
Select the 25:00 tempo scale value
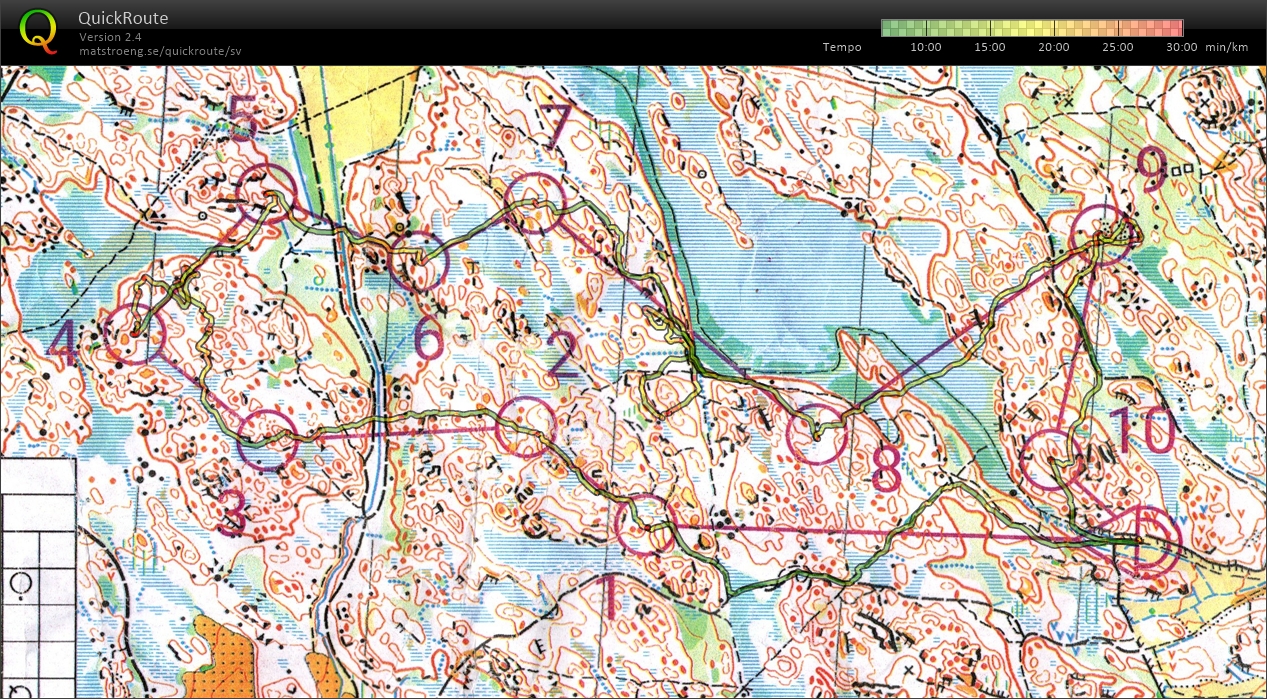[x=1118, y=47]
